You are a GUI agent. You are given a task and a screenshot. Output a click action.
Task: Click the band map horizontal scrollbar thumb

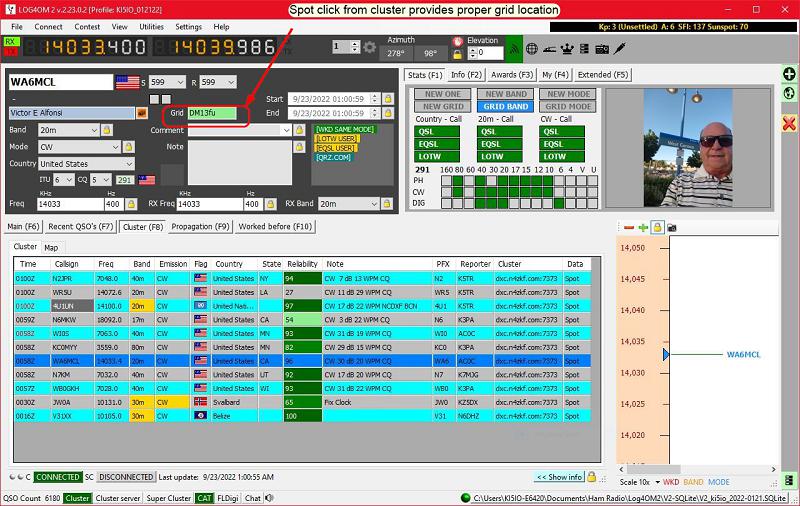click(653, 469)
